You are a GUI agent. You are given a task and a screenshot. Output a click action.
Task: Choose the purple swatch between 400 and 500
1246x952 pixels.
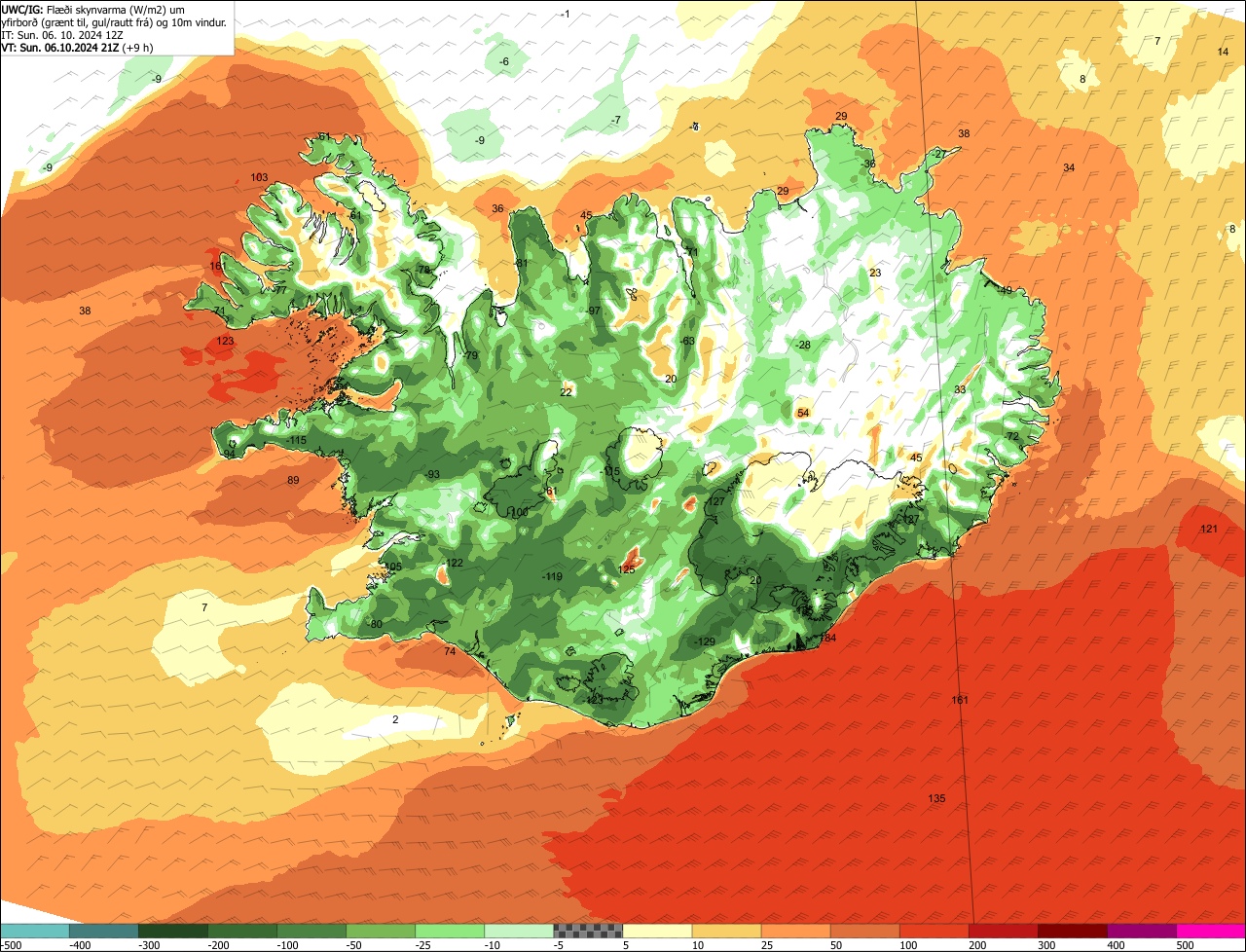click(1141, 931)
